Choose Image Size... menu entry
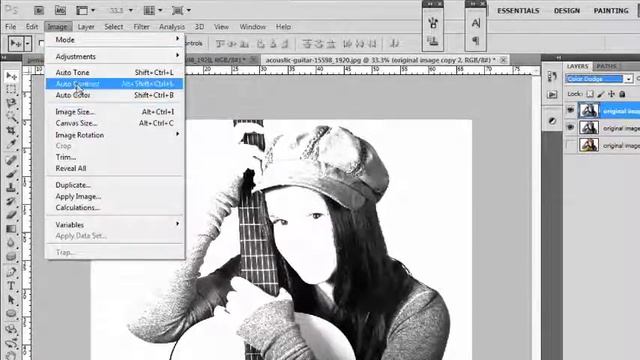The image size is (640, 360). point(115,111)
